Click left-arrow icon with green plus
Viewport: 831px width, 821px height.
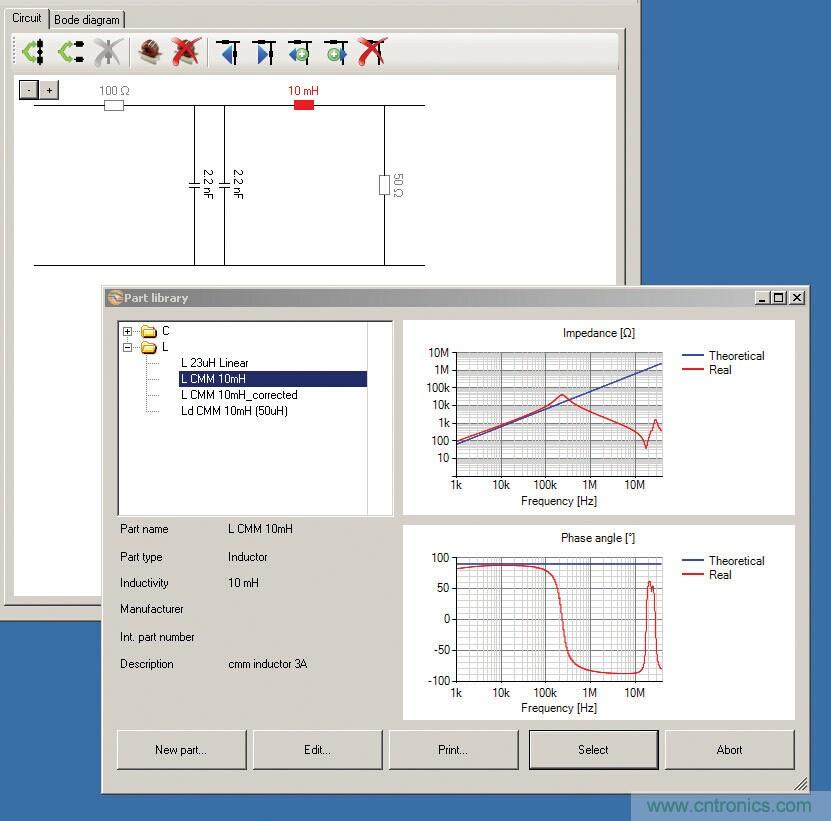click(x=299, y=52)
